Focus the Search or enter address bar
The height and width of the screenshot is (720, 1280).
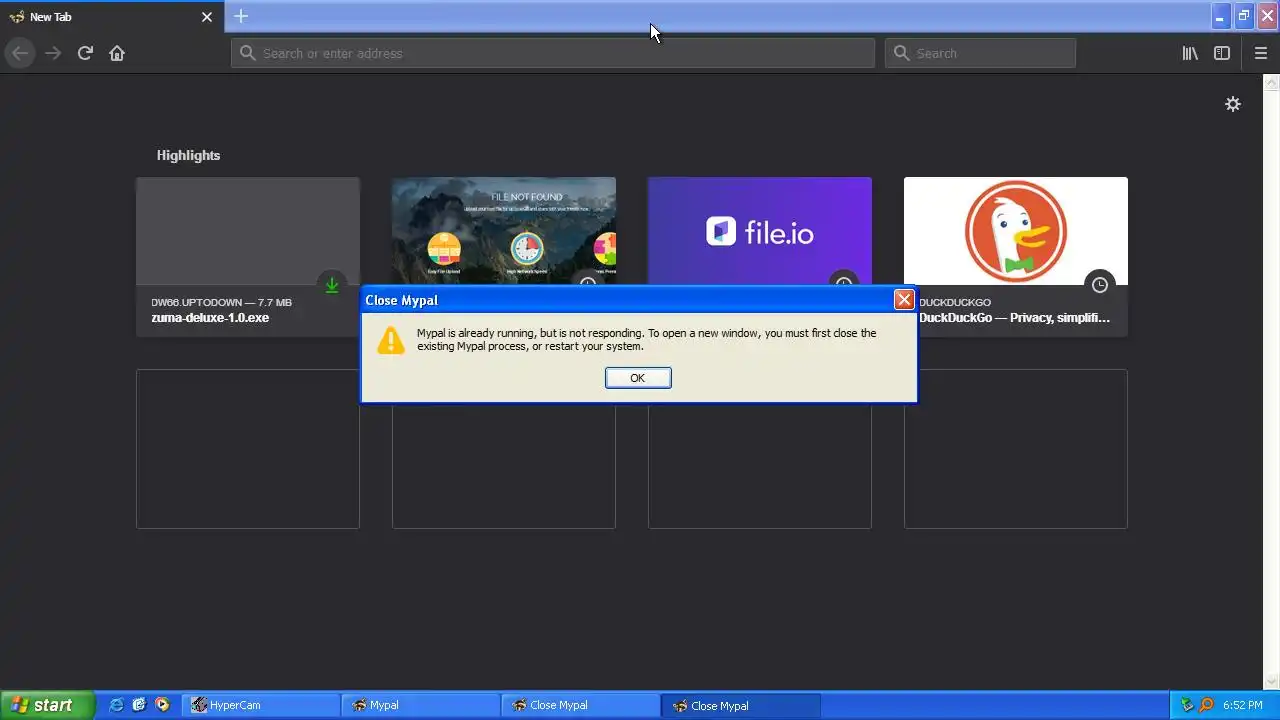pyautogui.click(x=553, y=53)
